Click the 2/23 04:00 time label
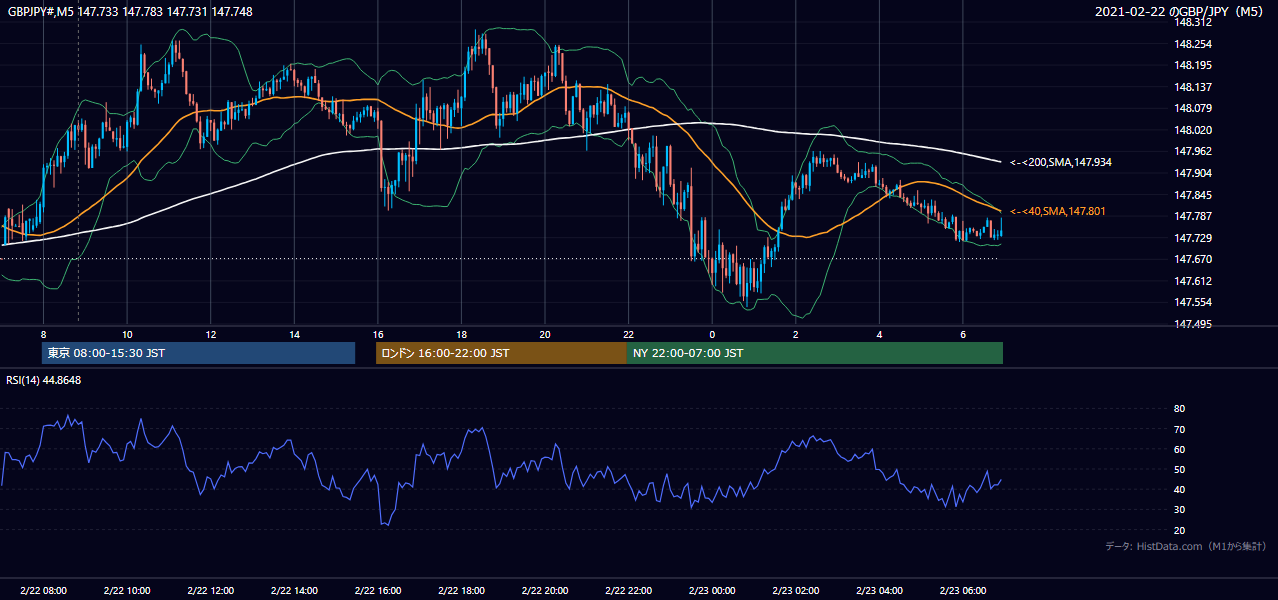The height and width of the screenshot is (600, 1278). [x=879, y=591]
